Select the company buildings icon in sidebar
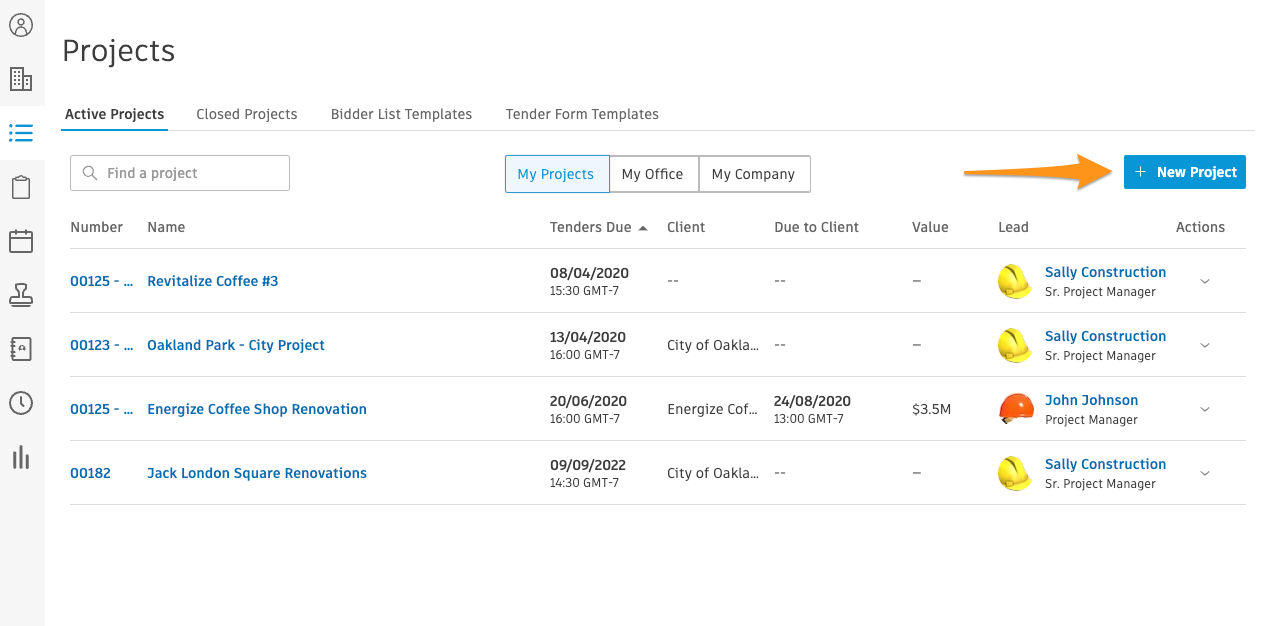 (x=22, y=79)
